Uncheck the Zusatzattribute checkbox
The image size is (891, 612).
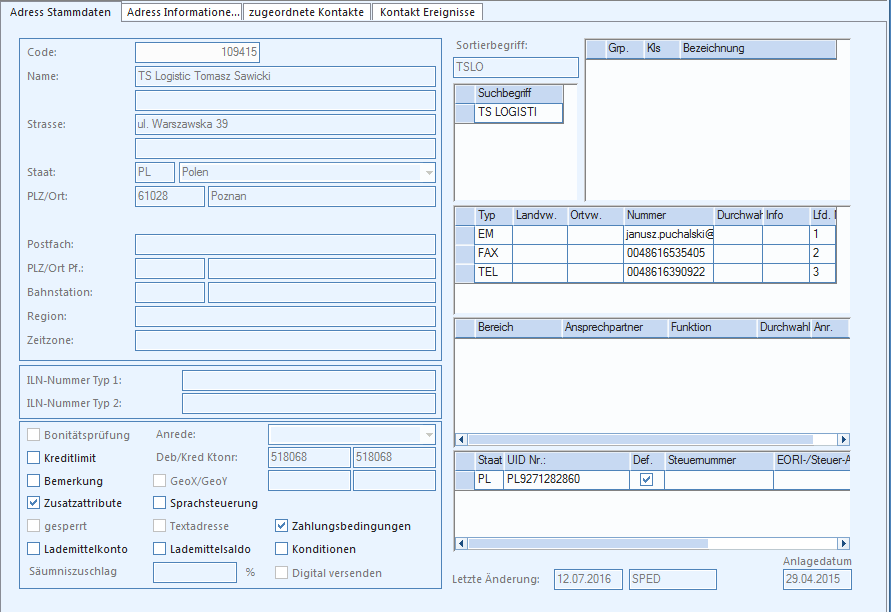(34, 503)
